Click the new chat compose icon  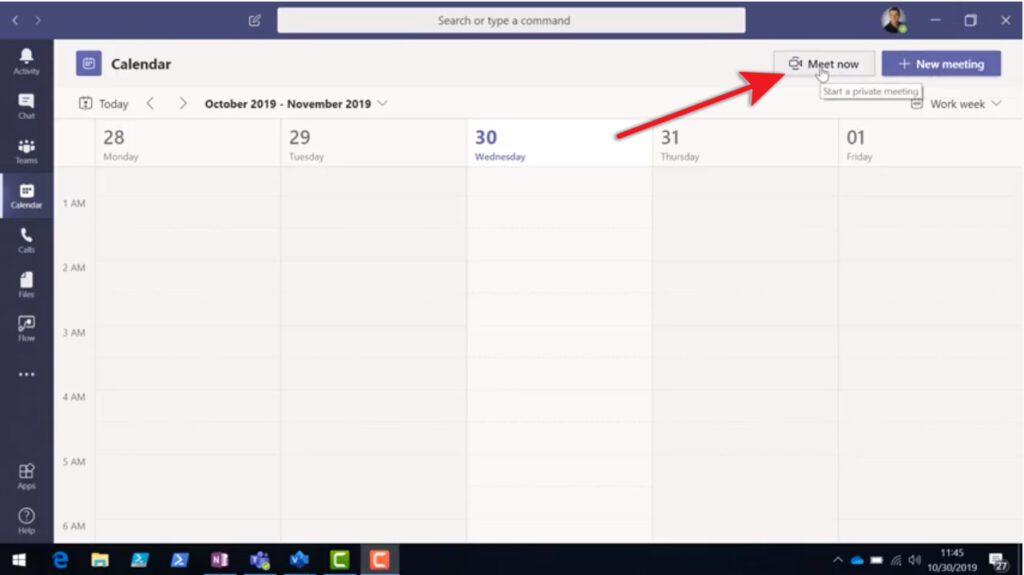coord(255,20)
